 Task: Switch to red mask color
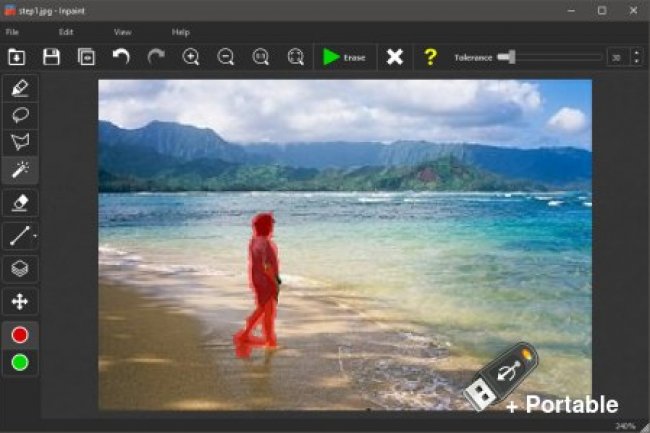tap(20, 335)
